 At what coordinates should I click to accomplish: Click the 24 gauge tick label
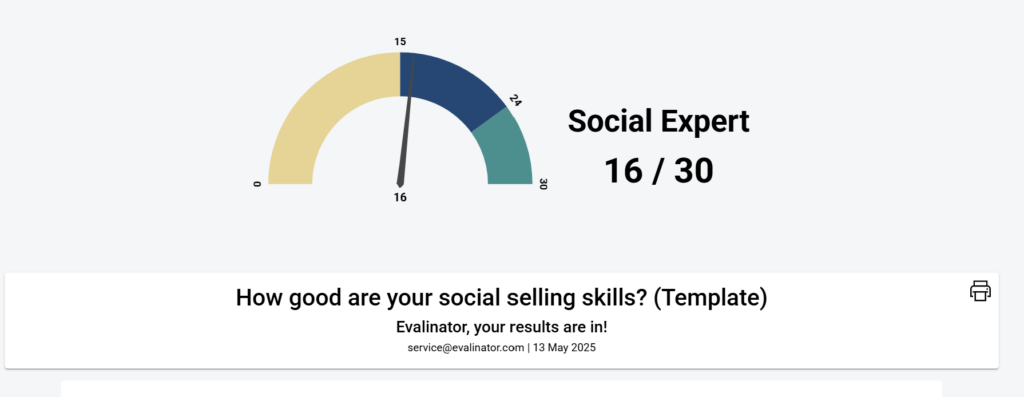pyautogui.click(x=515, y=101)
